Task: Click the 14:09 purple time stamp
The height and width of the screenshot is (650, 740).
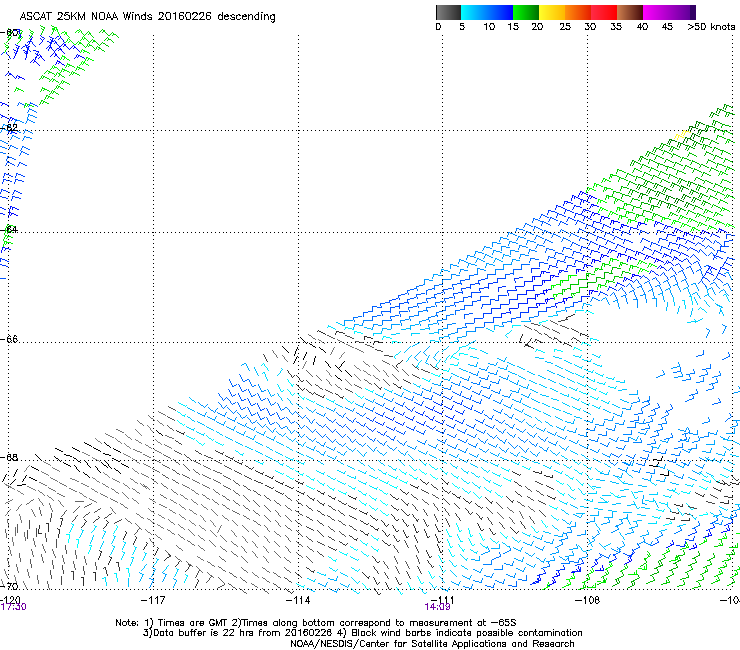Action: click(437, 607)
